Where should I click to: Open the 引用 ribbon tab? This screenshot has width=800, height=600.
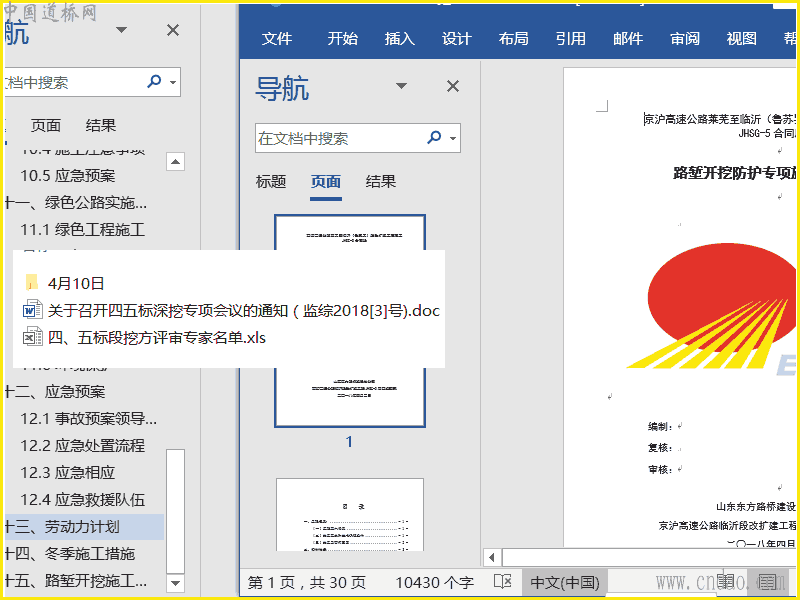tap(570, 39)
